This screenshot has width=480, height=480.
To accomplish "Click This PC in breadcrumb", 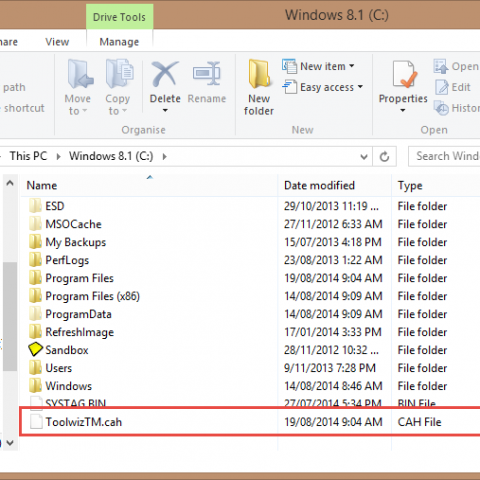I will [x=28, y=156].
